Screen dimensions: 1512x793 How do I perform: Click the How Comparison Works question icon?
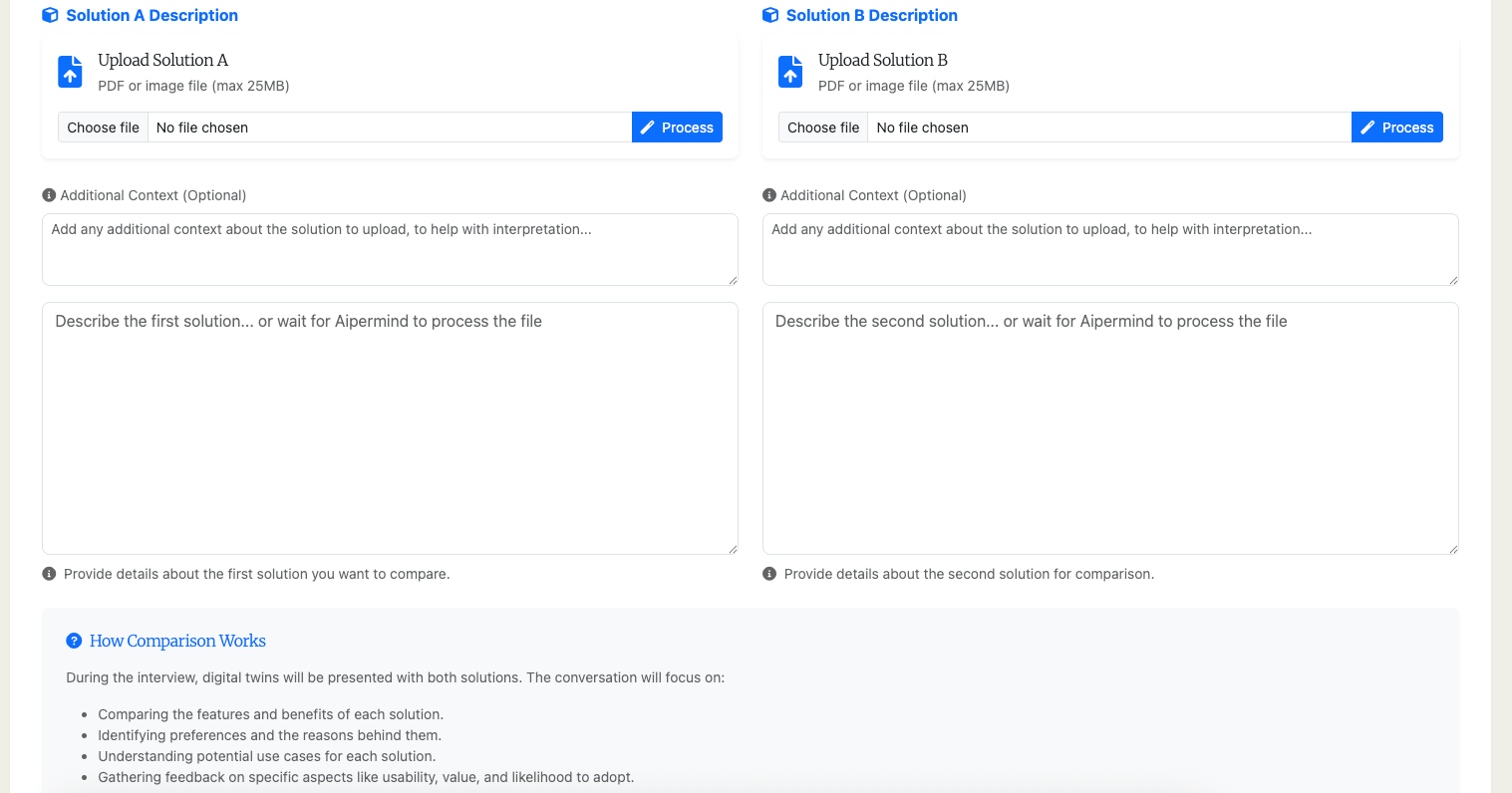(x=74, y=641)
